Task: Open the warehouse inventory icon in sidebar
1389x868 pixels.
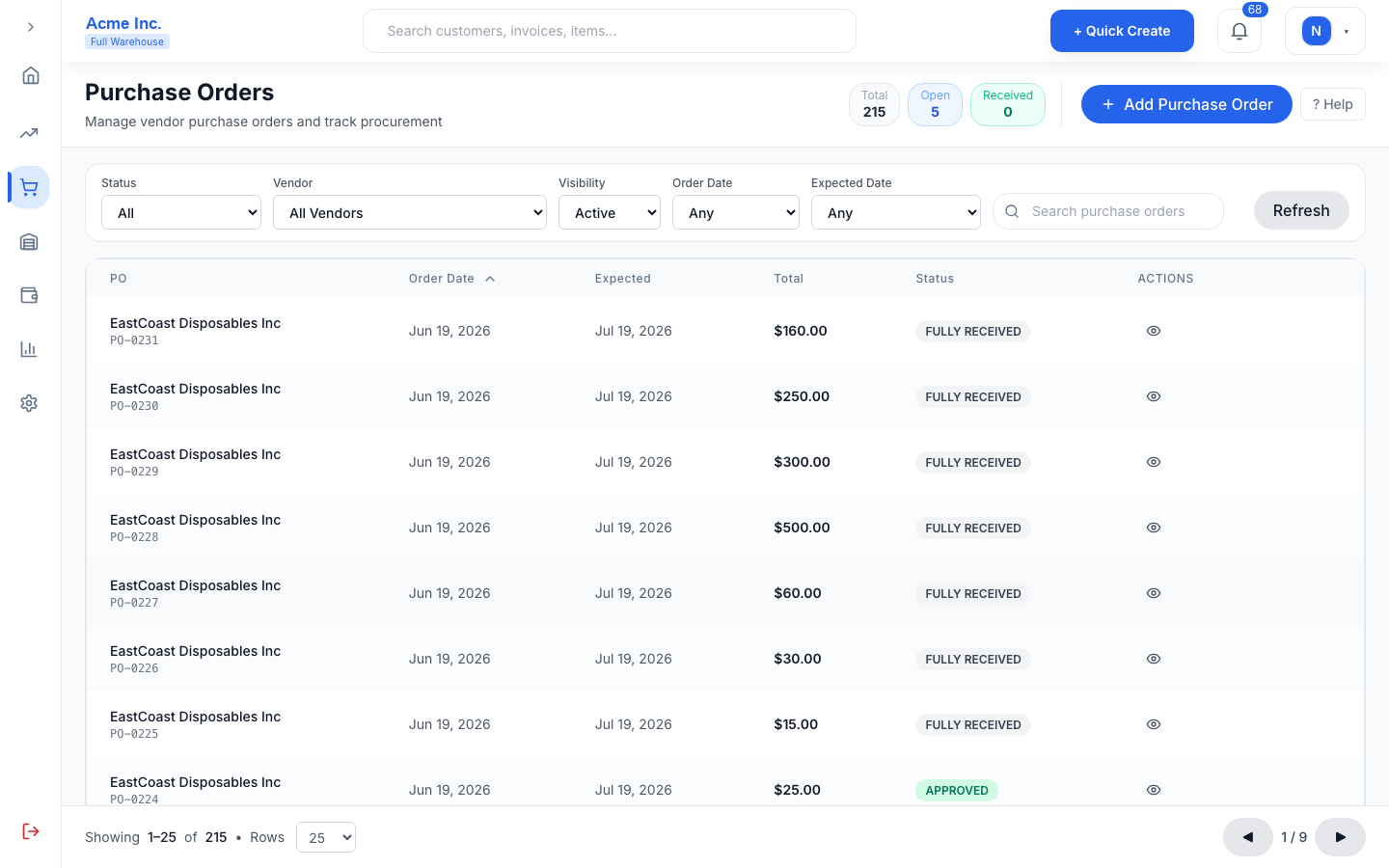Action: pyautogui.click(x=29, y=241)
